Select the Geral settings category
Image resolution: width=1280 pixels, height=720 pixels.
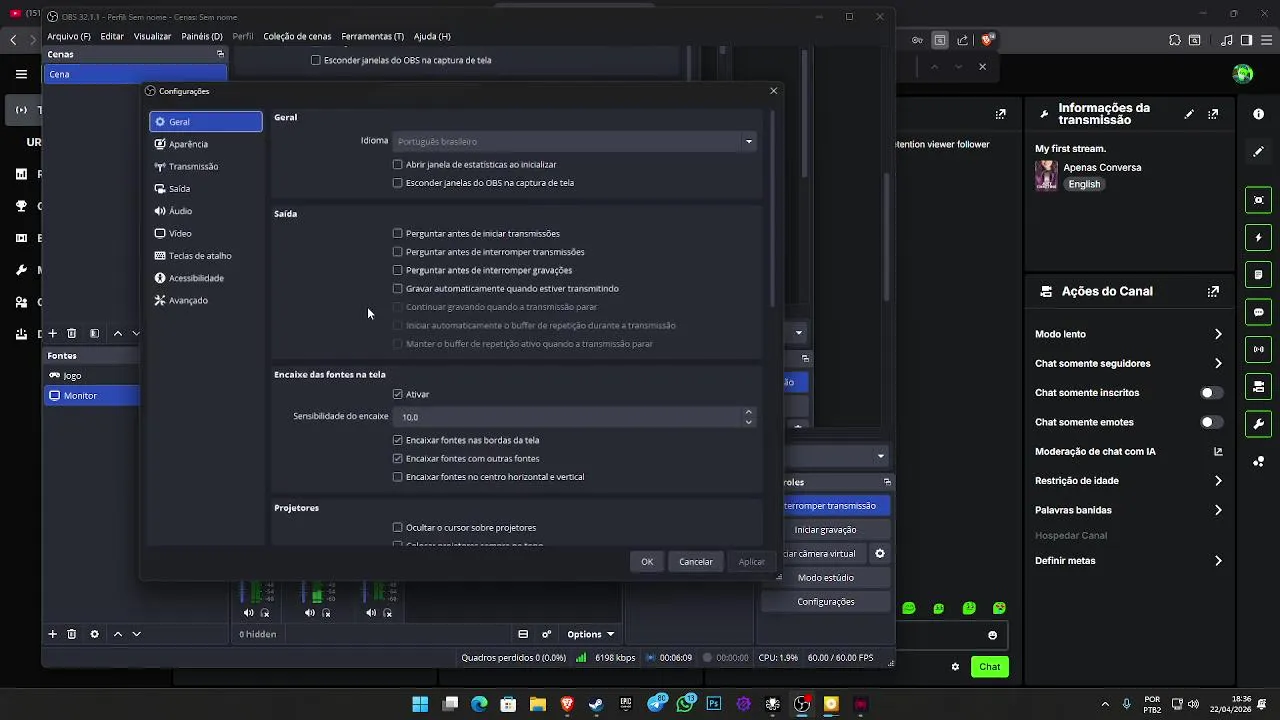(x=205, y=122)
